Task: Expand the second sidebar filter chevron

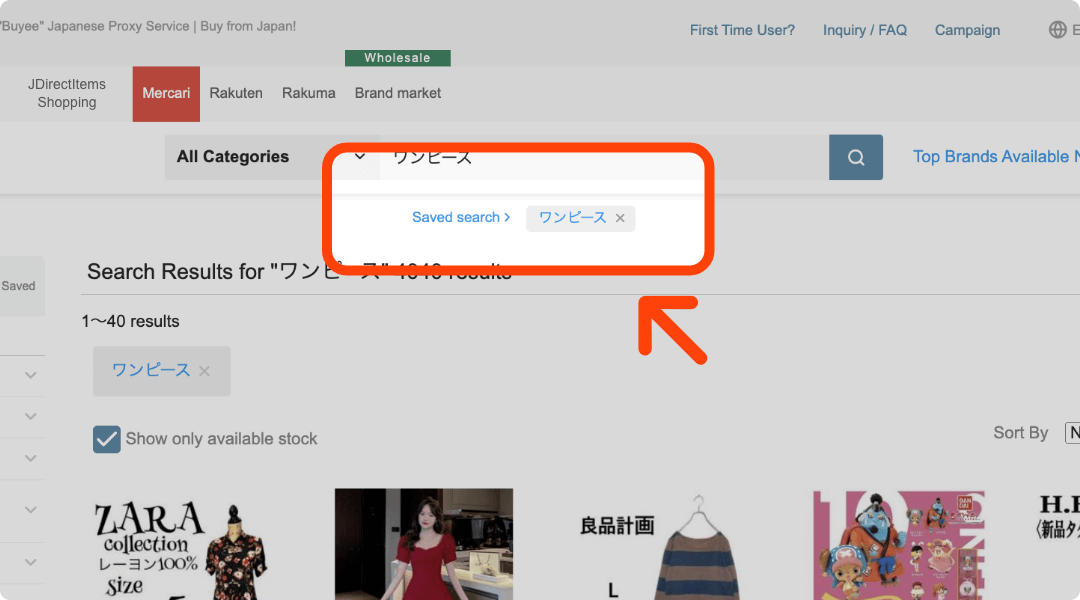Action: tap(30, 417)
